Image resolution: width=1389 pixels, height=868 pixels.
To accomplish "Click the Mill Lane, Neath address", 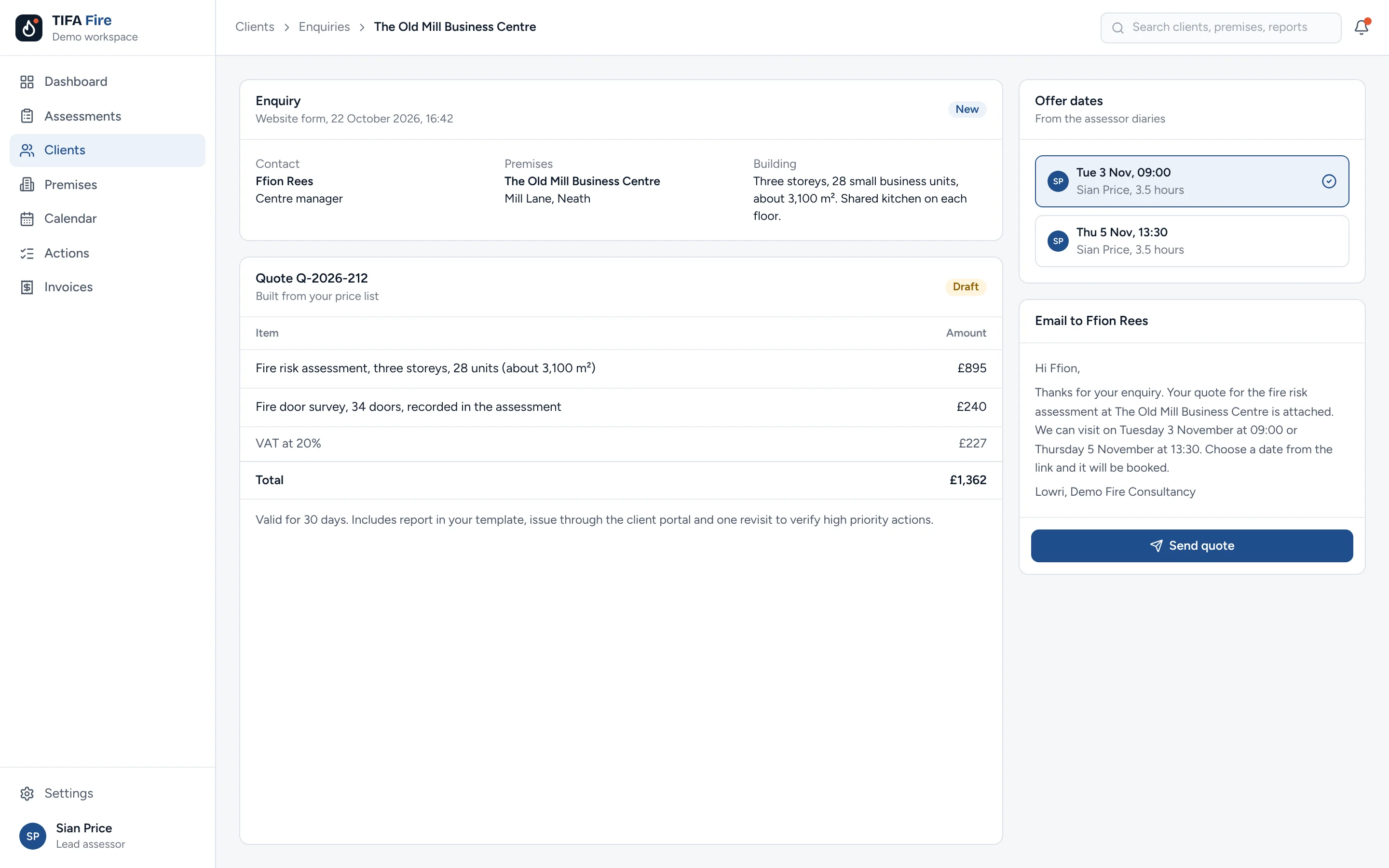I will tap(547, 199).
